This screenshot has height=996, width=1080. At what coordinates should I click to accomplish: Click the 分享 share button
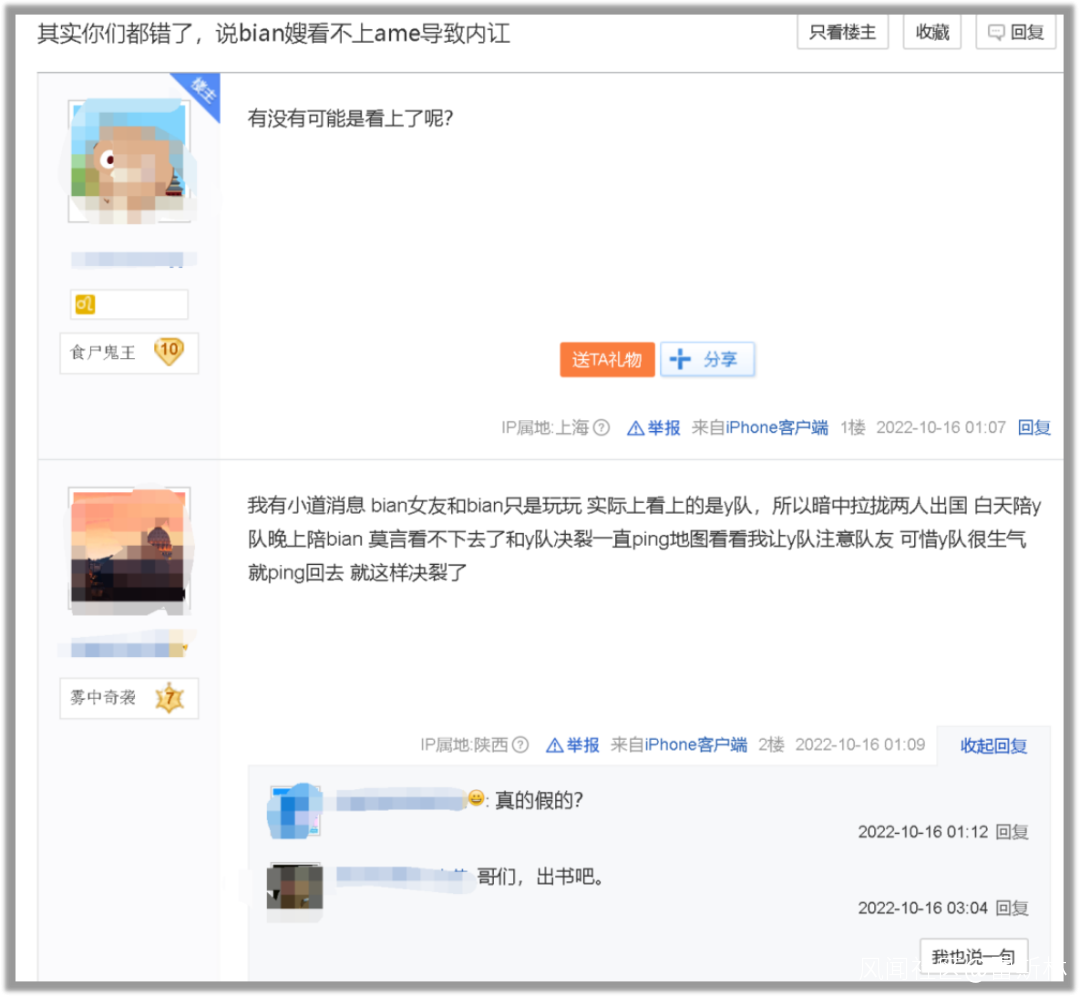click(x=707, y=360)
